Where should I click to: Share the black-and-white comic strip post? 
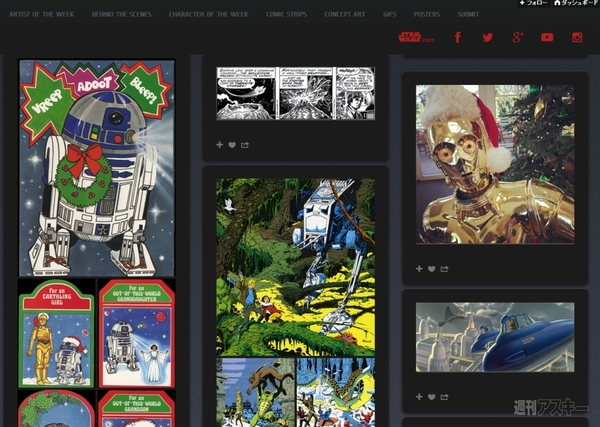(x=245, y=145)
